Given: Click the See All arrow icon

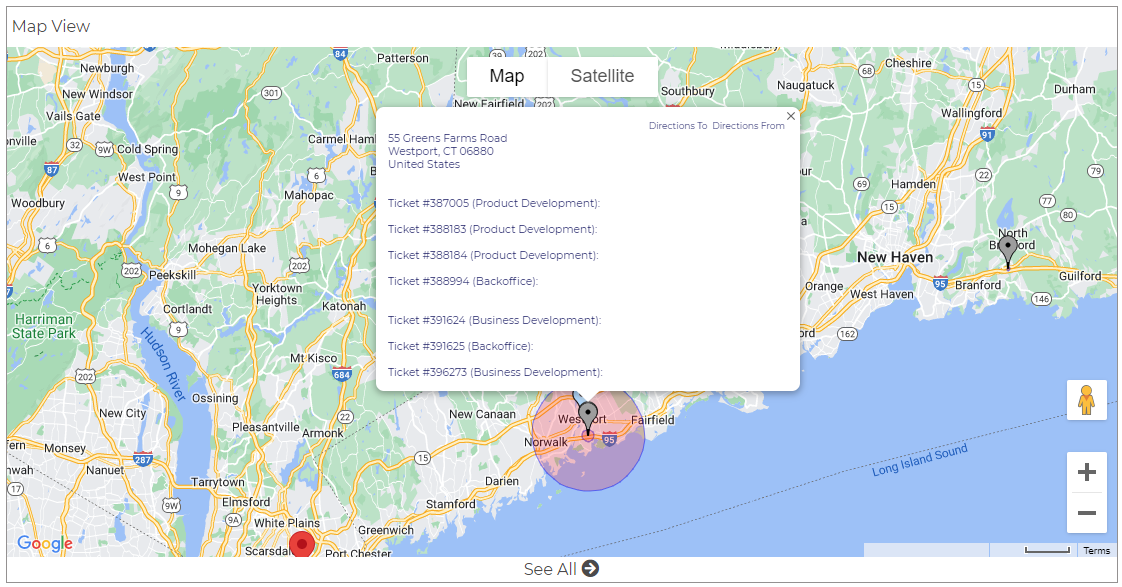Looking at the screenshot, I should pos(590,568).
